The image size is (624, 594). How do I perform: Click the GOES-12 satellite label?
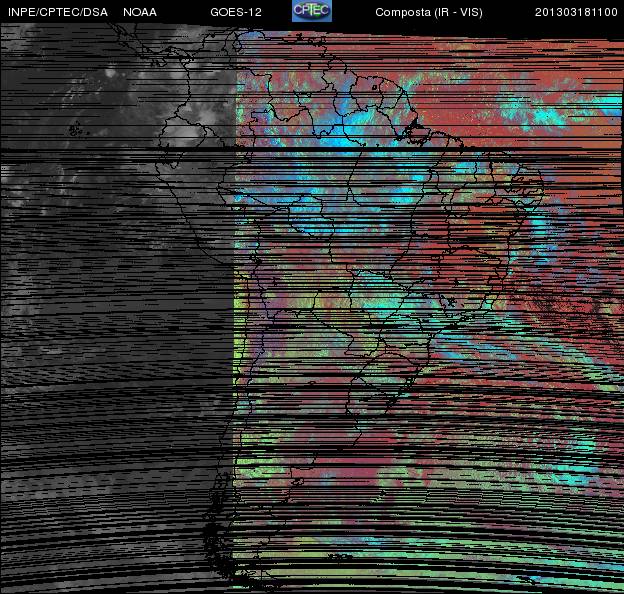236,12
